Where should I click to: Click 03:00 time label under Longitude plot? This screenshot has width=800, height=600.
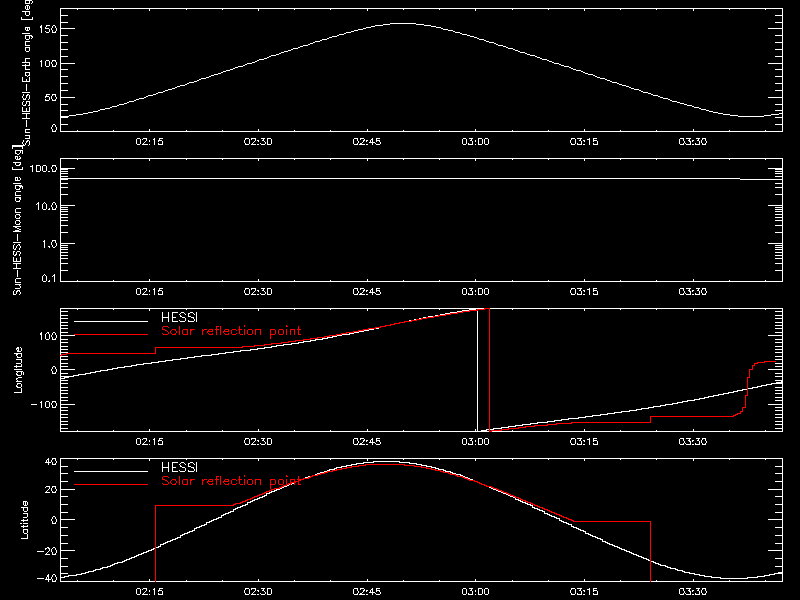click(x=476, y=442)
